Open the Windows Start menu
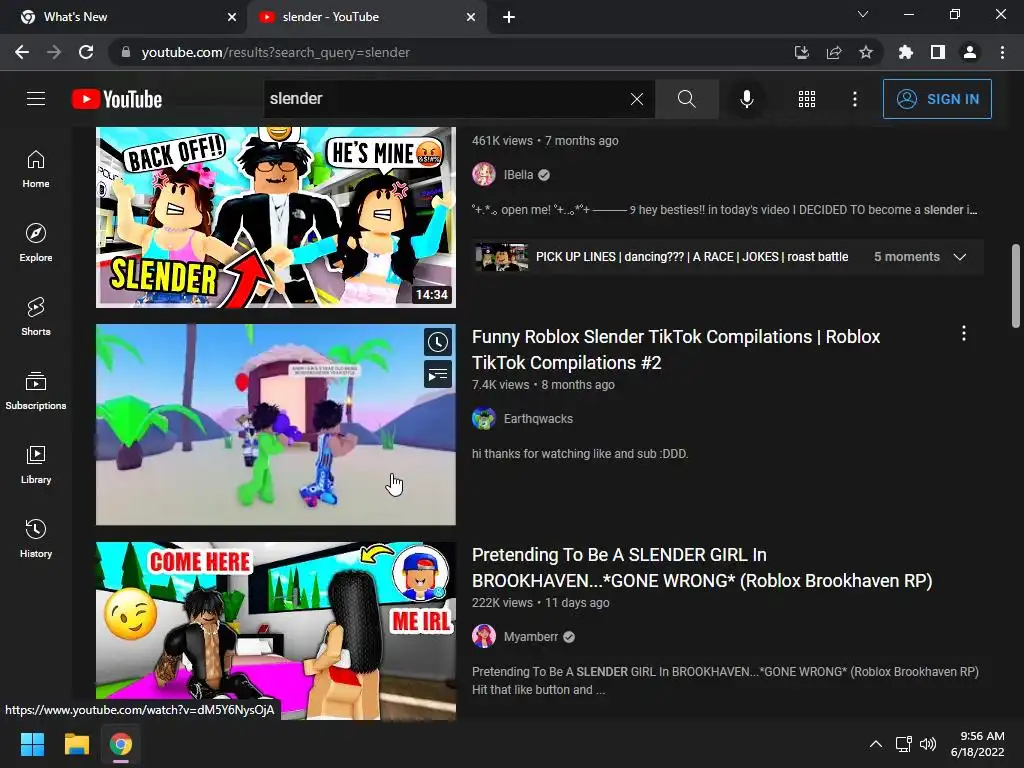Image resolution: width=1024 pixels, height=768 pixels. (32, 744)
